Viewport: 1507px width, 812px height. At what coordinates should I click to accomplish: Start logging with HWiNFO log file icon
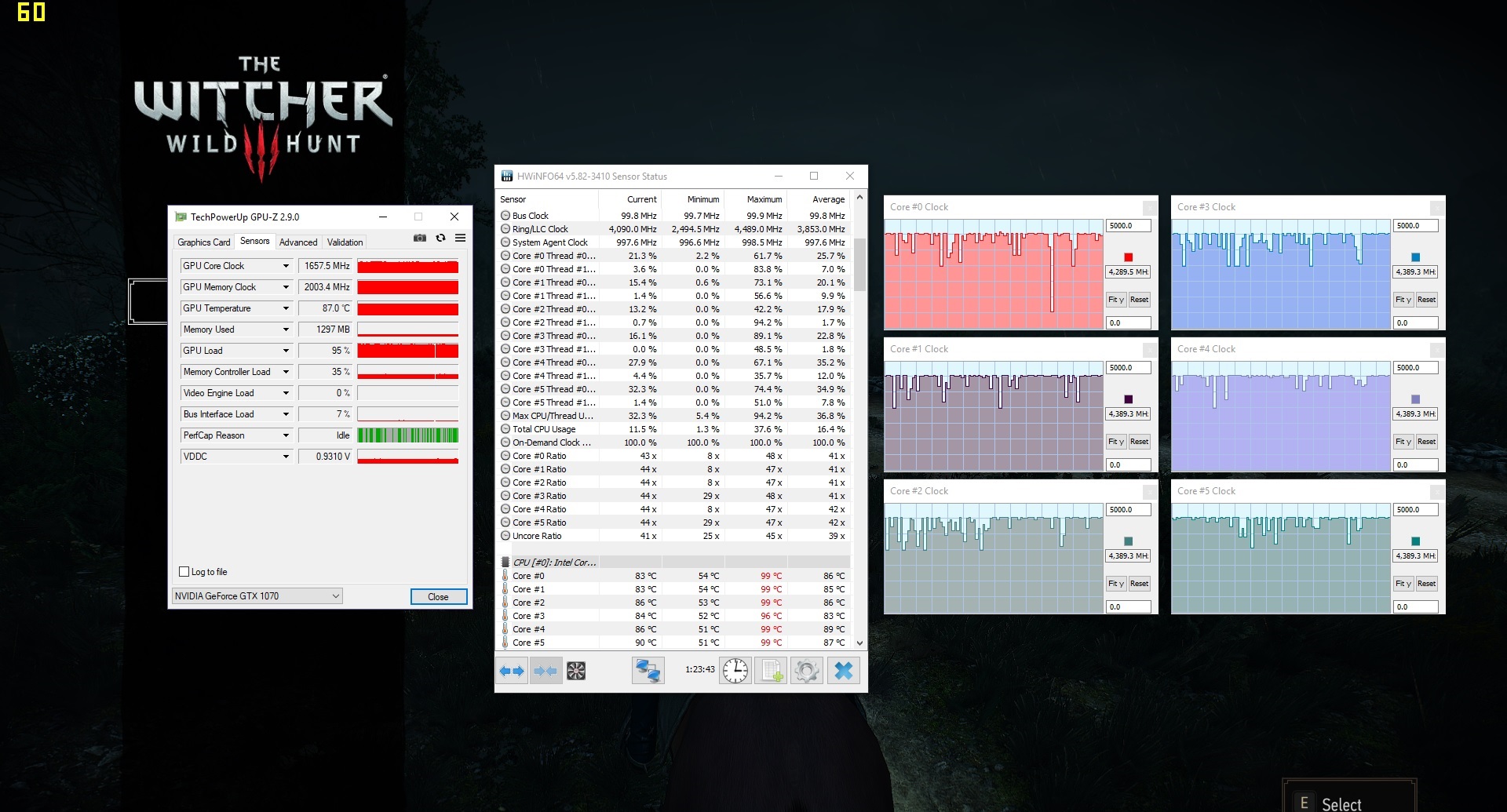771,671
